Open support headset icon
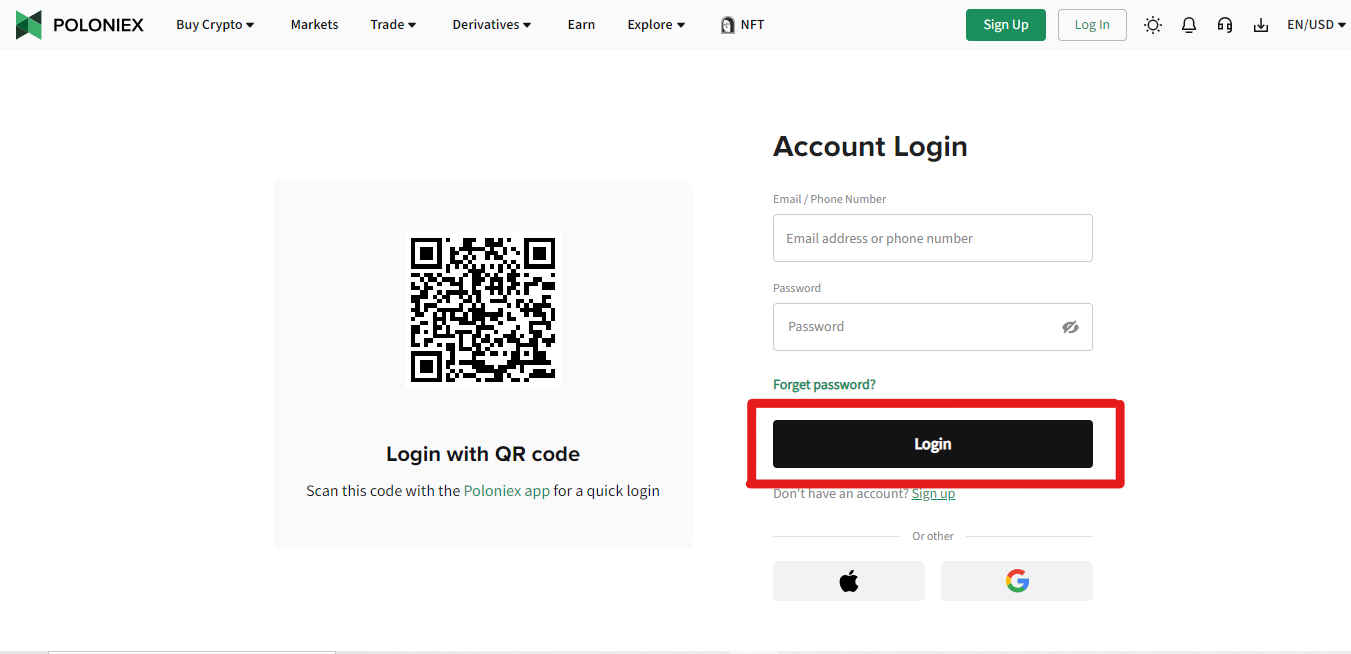This screenshot has width=1351, height=654. pos(1225,25)
